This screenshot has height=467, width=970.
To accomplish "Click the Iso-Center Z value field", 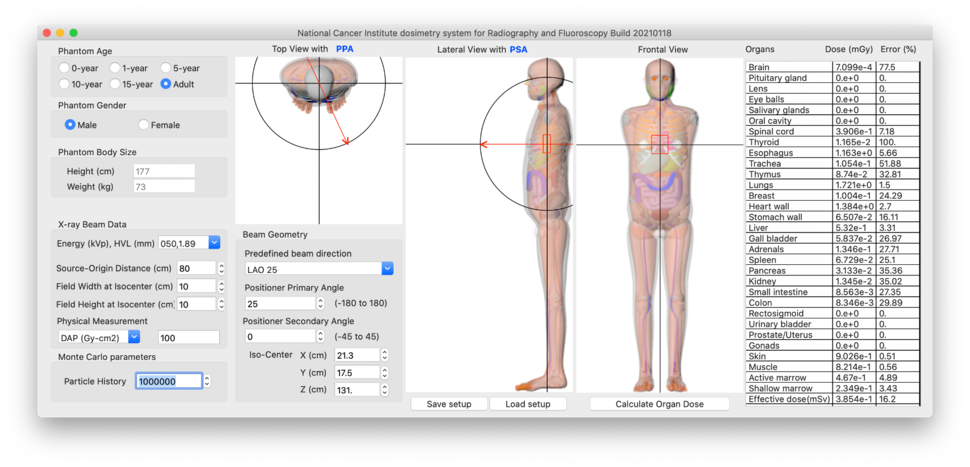I will click(357, 389).
